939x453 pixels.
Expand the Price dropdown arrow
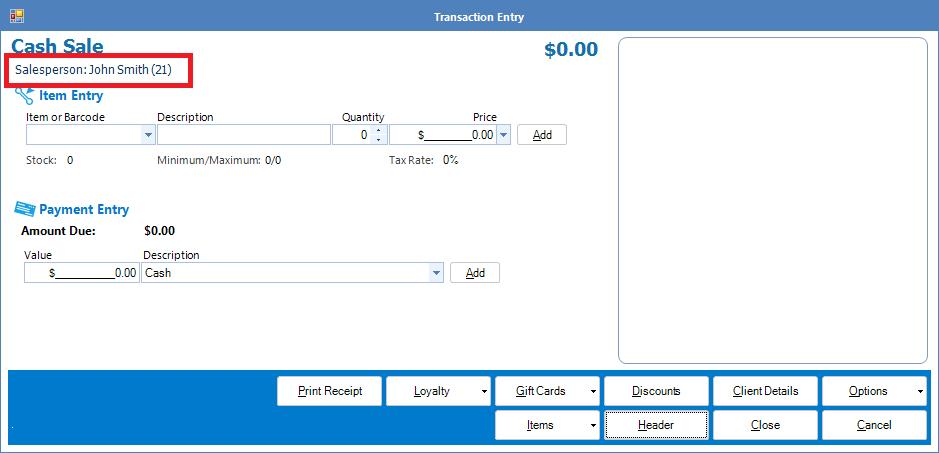[503, 135]
